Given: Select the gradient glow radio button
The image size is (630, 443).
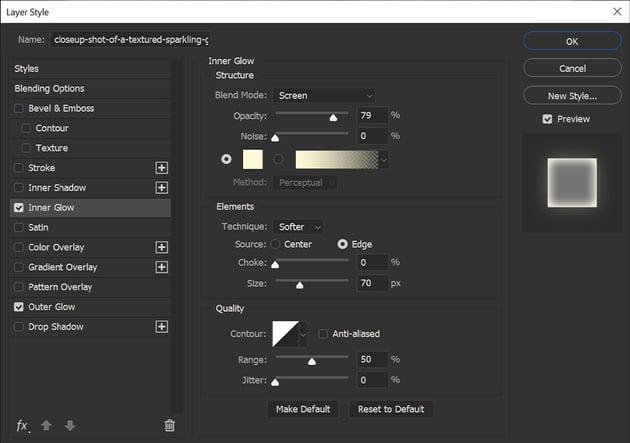Looking at the screenshot, I should (278, 159).
